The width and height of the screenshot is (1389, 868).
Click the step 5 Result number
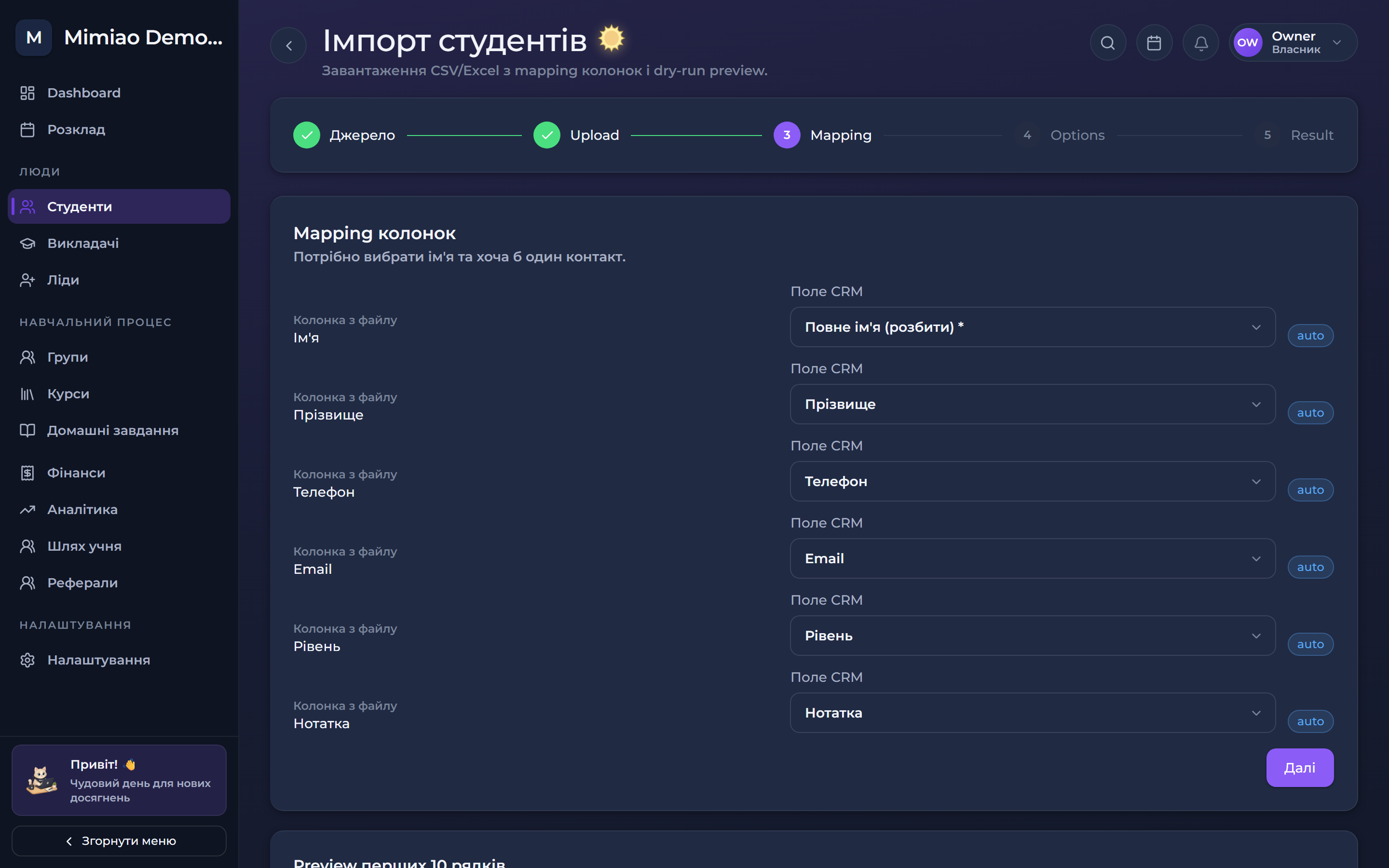coord(1267,135)
